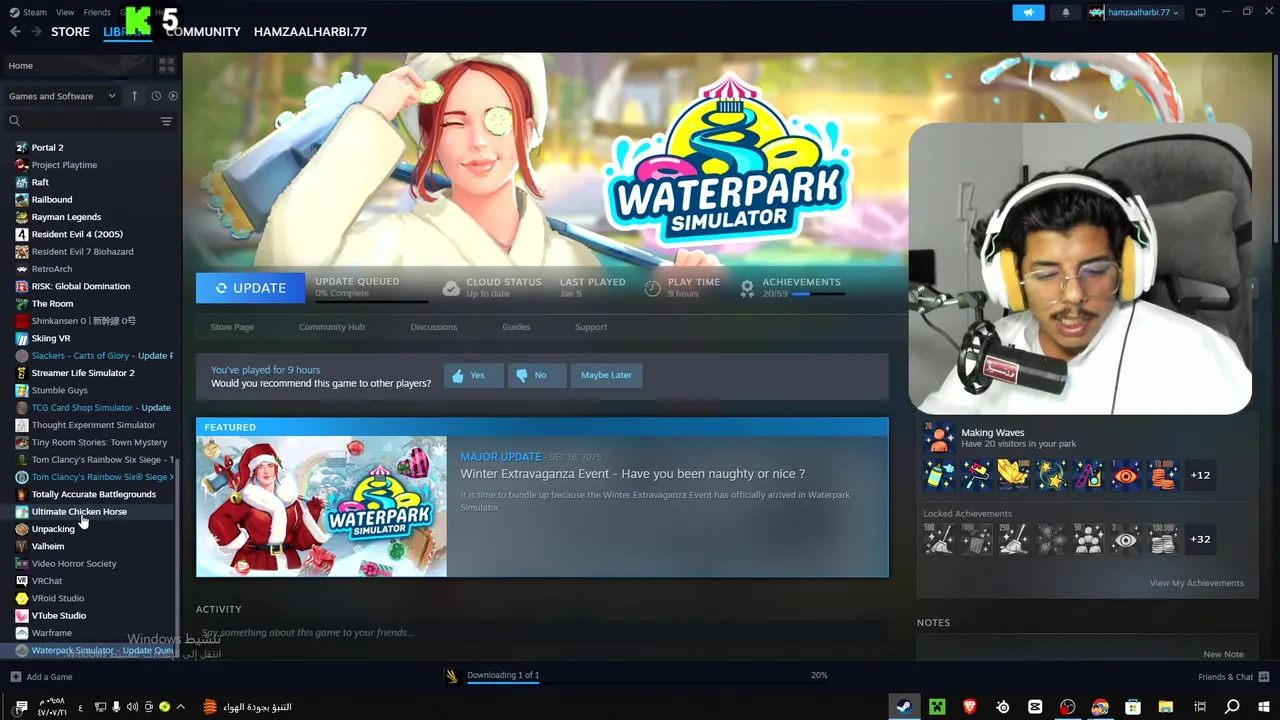Open the Community Hub link

click(332, 327)
